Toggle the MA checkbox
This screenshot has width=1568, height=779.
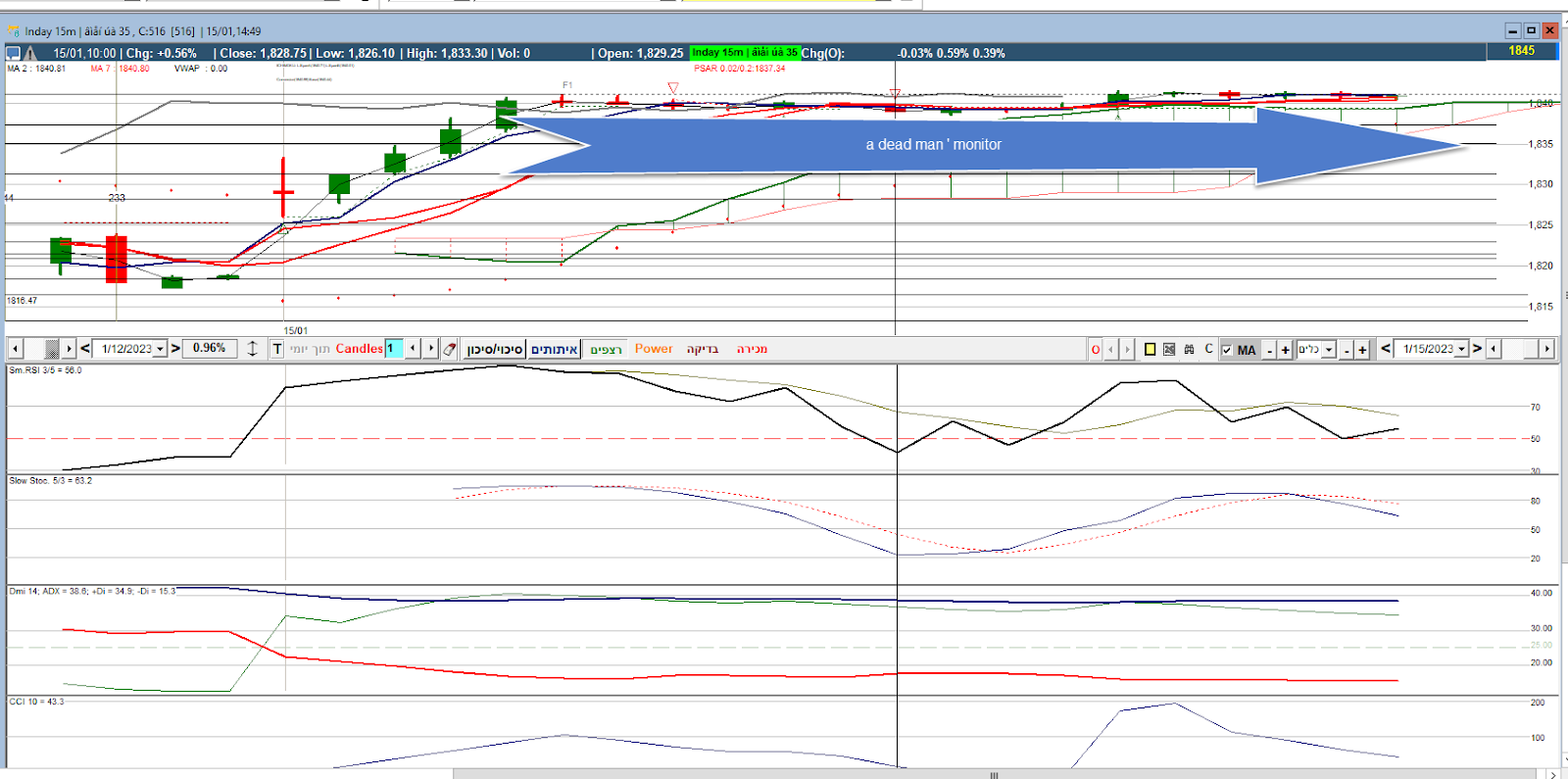pos(1227,350)
